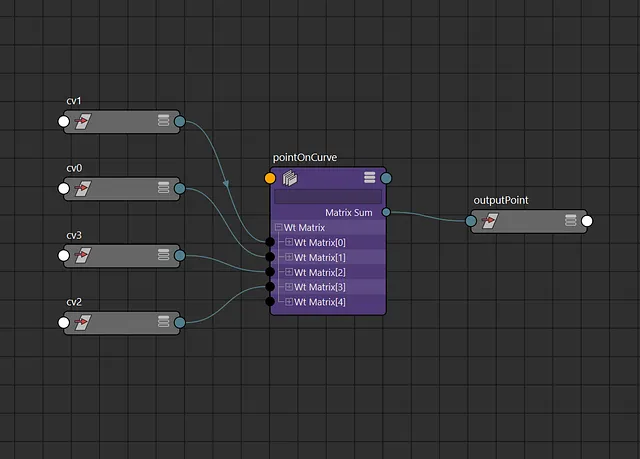Collapse the Wt Matrix attribute group
Viewport: 640px width, 459px height.
(277, 227)
